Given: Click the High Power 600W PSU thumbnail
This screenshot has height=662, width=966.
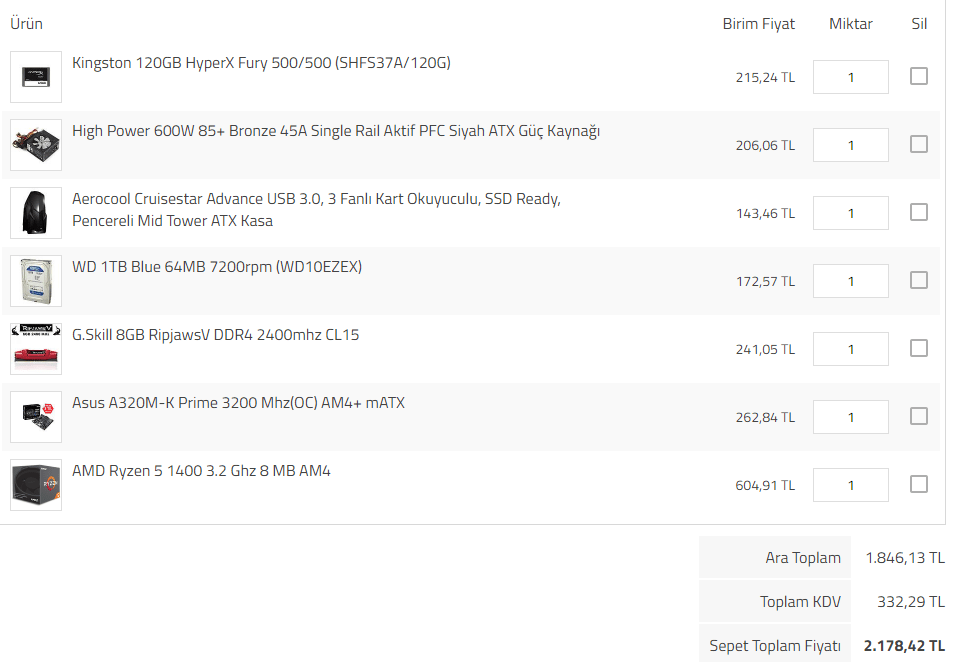Looking at the screenshot, I should point(36,145).
